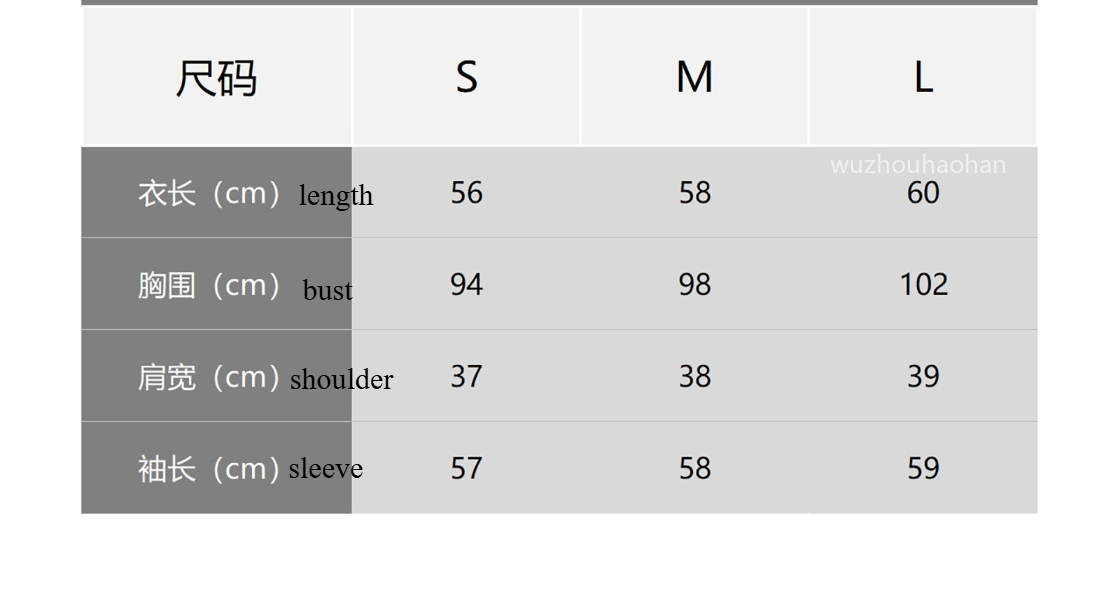1120x596 pixels.
Task: Click the wuzhouhaohan watermark text
Action: [x=918, y=165]
